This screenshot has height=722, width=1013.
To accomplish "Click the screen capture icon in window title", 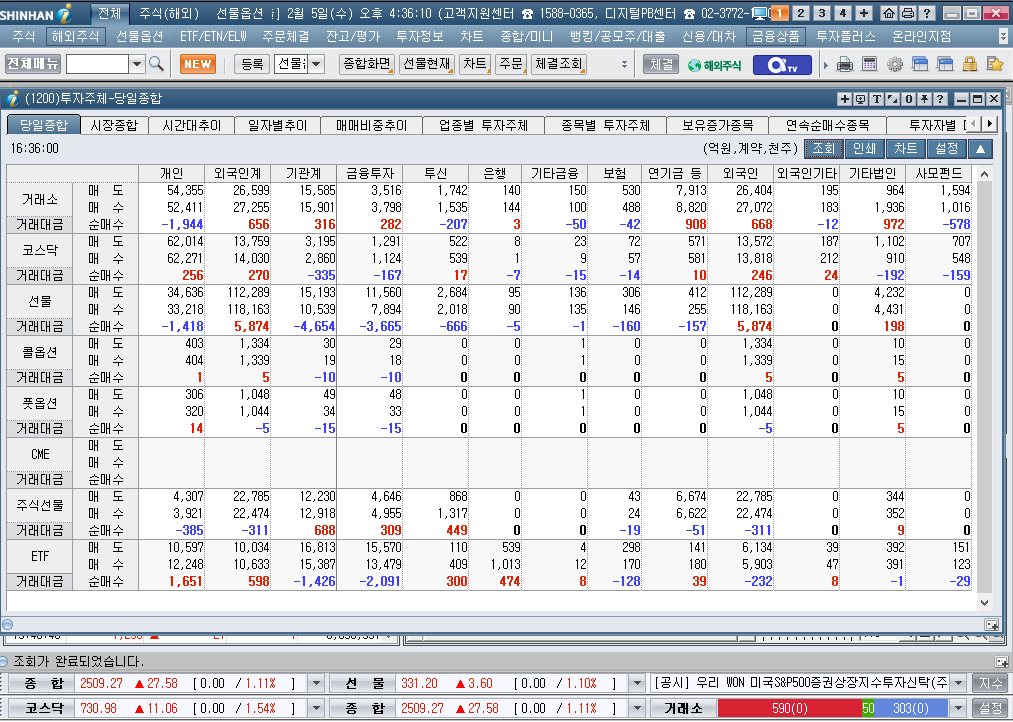I will tap(861, 99).
